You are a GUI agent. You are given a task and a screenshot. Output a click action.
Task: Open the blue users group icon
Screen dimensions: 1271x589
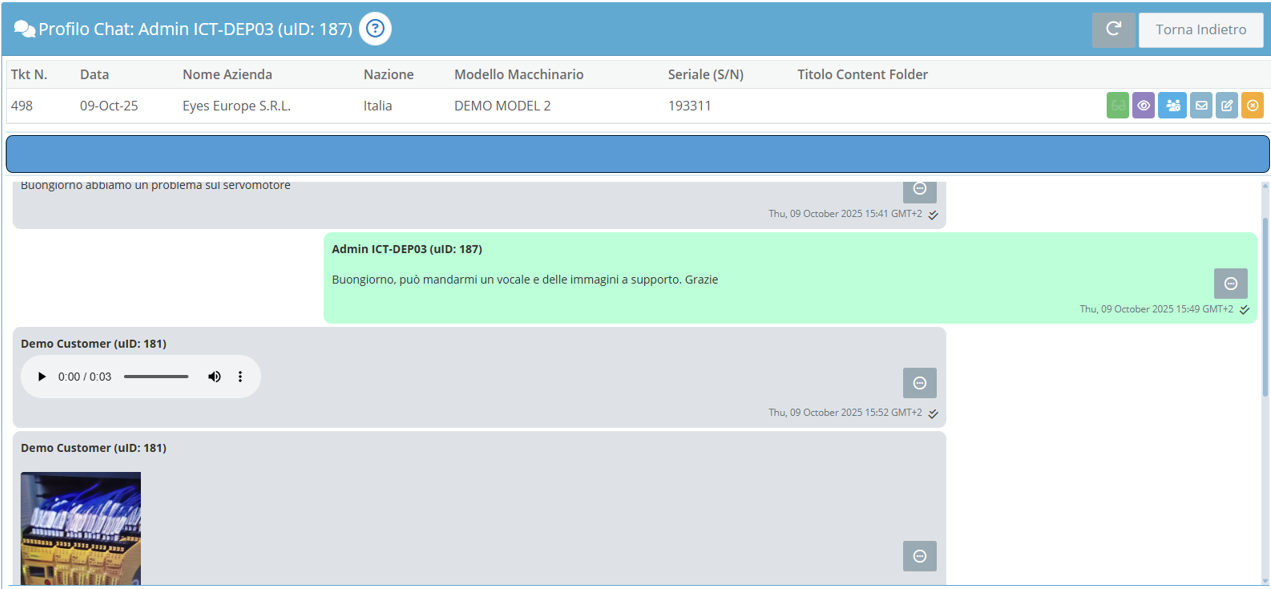tap(1172, 105)
